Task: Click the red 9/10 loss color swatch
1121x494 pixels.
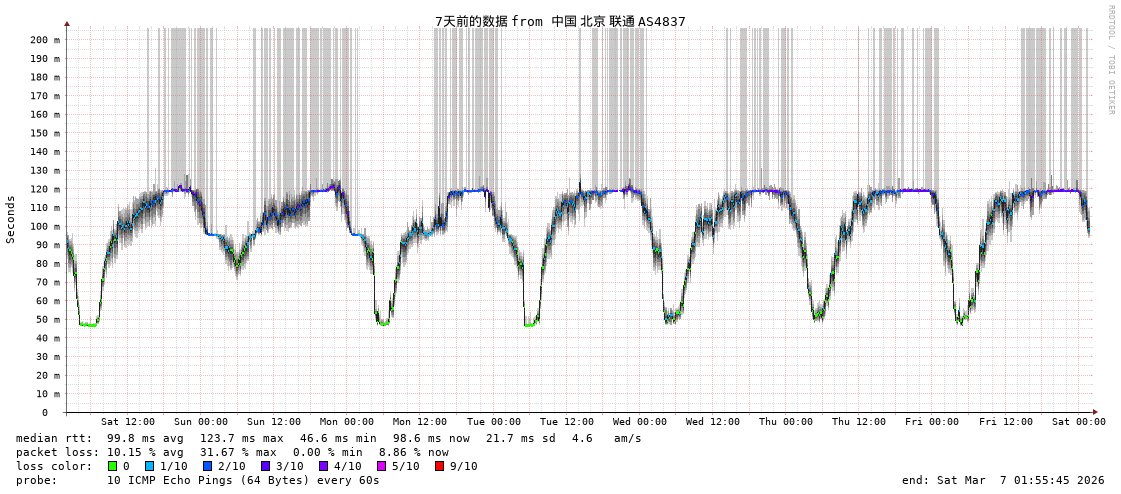Action: pyautogui.click(x=440, y=466)
